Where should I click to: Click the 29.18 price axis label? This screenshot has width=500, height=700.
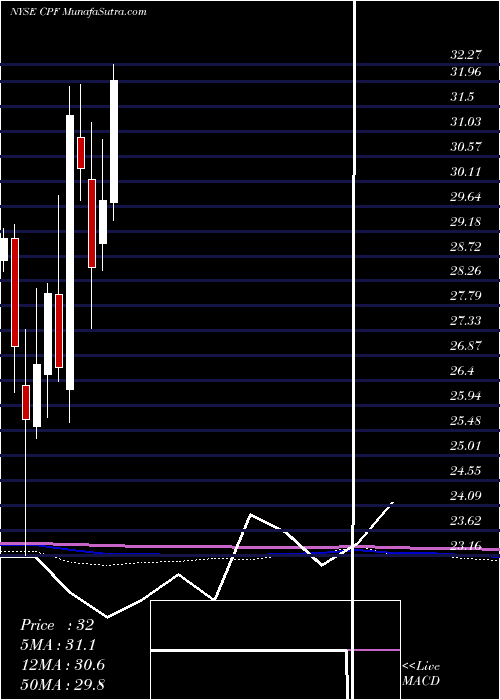[466, 221]
